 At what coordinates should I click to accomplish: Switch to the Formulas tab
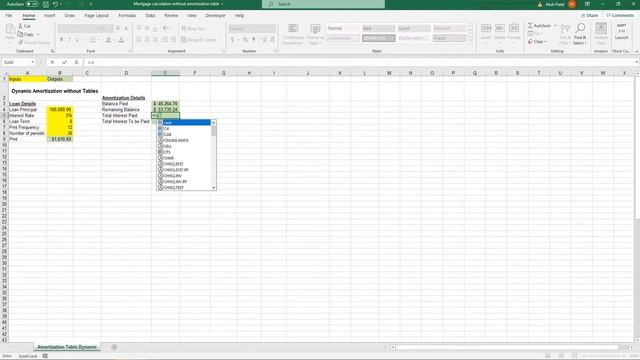point(127,16)
